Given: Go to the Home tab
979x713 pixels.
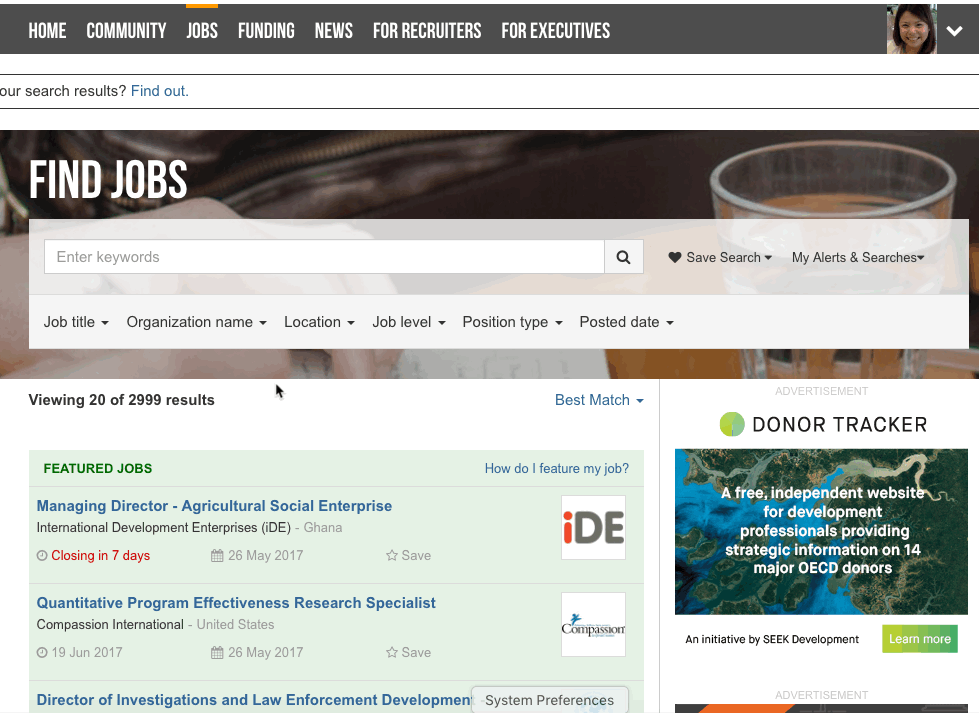Looking at the screenshot, I should [x=47, y=31].
